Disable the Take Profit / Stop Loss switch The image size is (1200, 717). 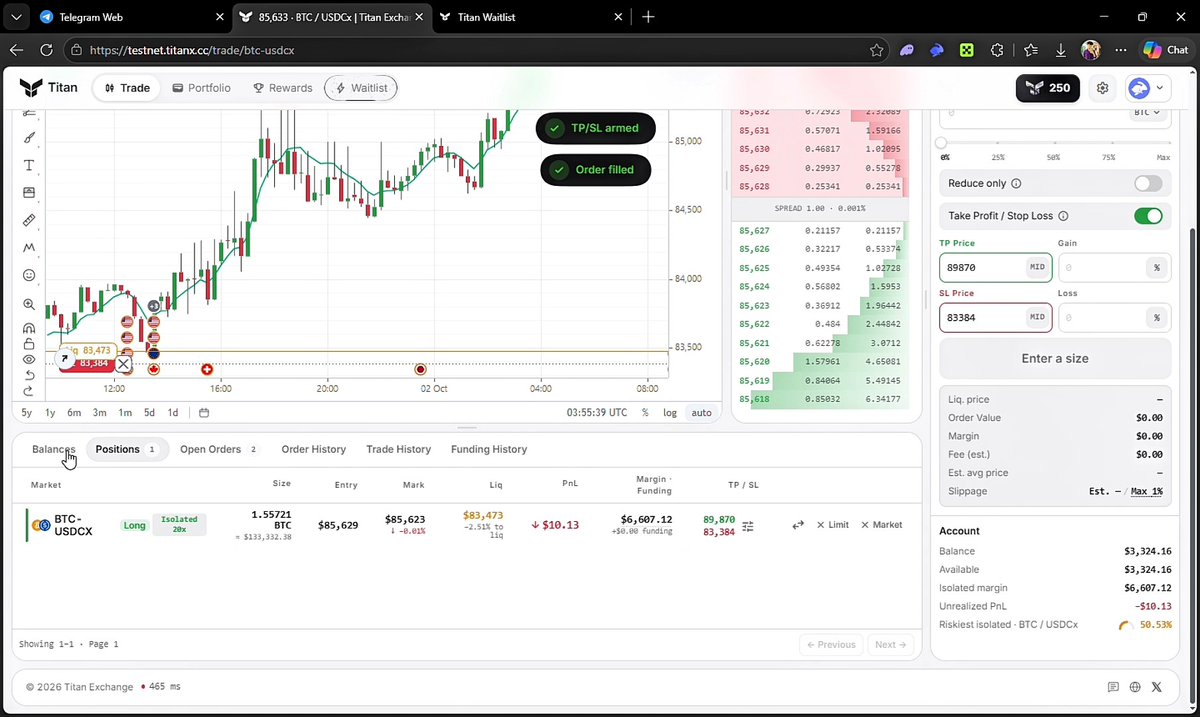pyautogui.click(x=1148, y=216)
